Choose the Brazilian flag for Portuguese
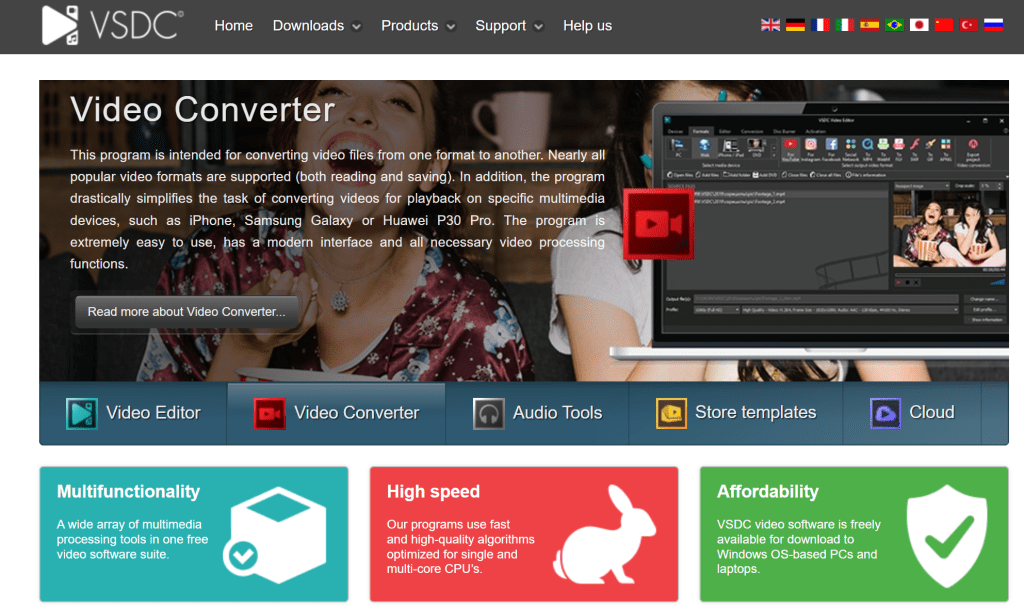The width and height of the screenshot is (1024, 607). pos(894,25)
